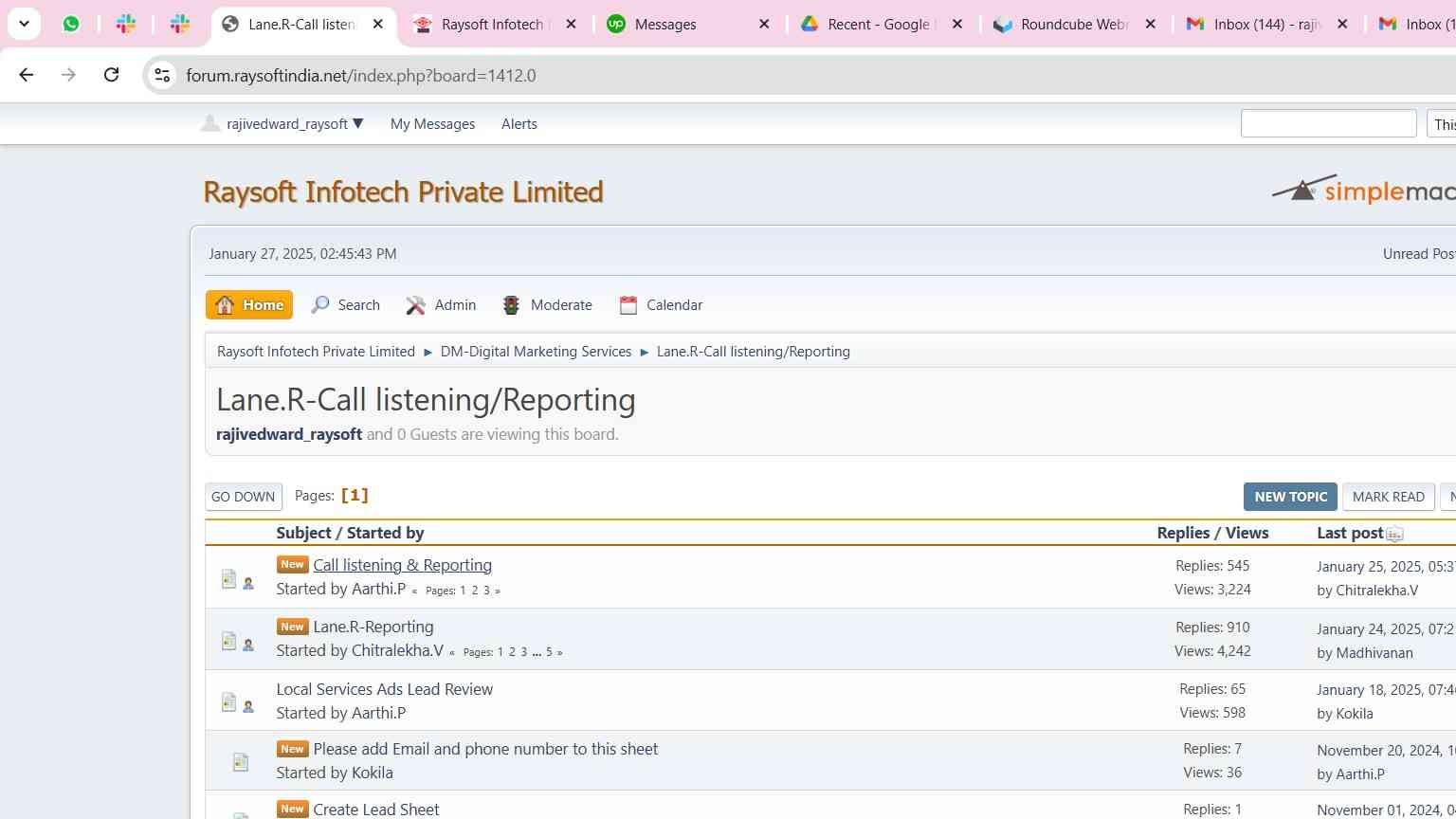The width and height of the screenshot is (1456, 819).
Task: Open the Raysoft Infotech Private Limited forum title
Action: 403,191
